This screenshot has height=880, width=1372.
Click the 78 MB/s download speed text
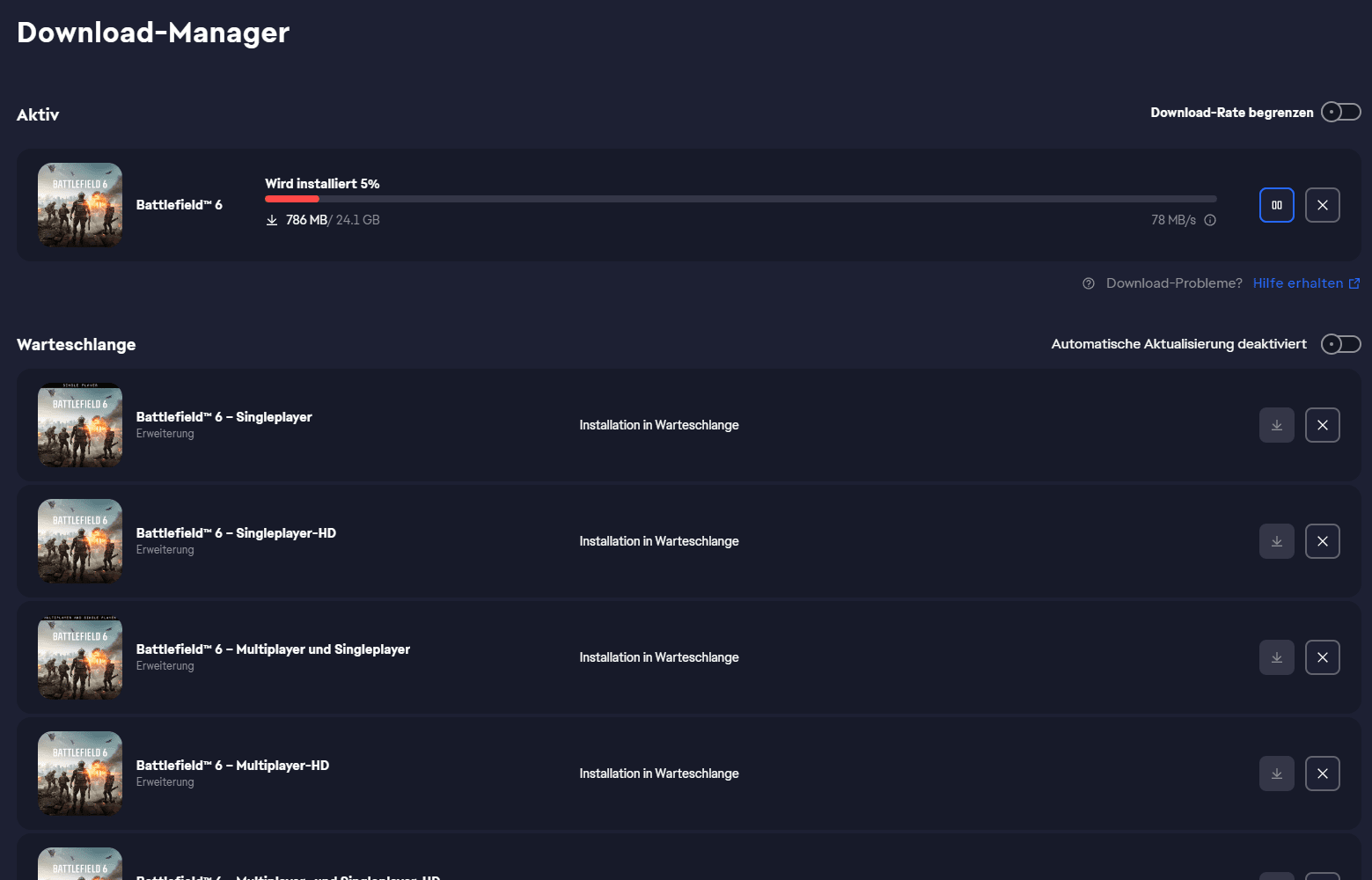click(x=1173, y=220)
